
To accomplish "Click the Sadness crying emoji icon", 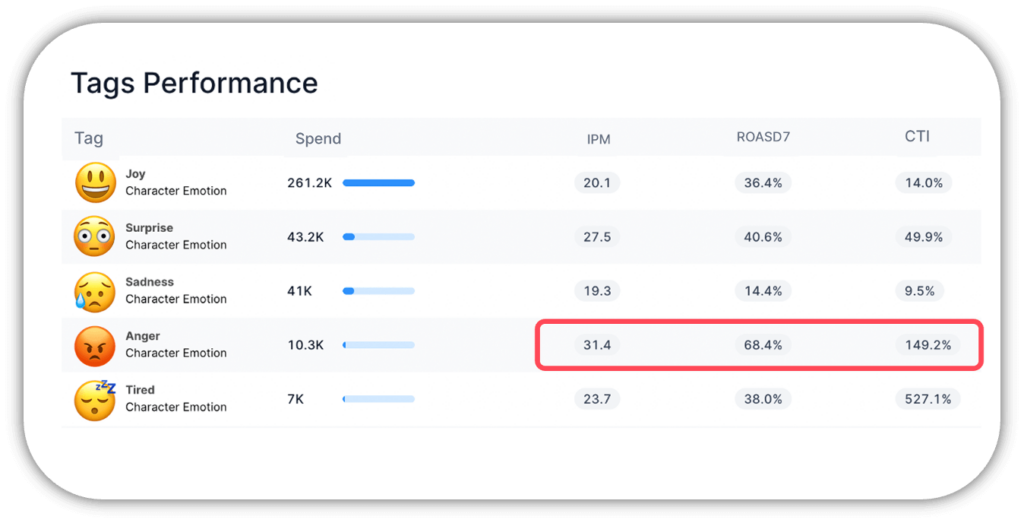I will point(95,290).
